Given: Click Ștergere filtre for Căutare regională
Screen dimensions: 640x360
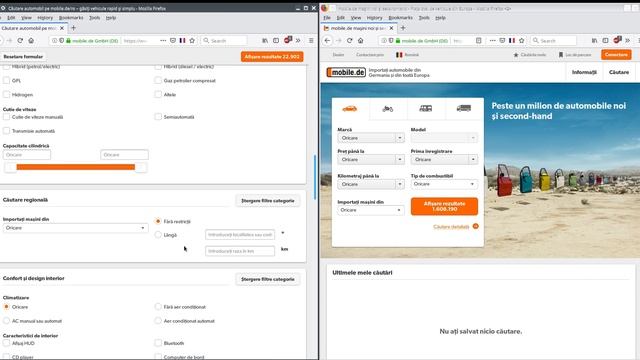Looking at the screenshot, I should (x=268, y=201).
